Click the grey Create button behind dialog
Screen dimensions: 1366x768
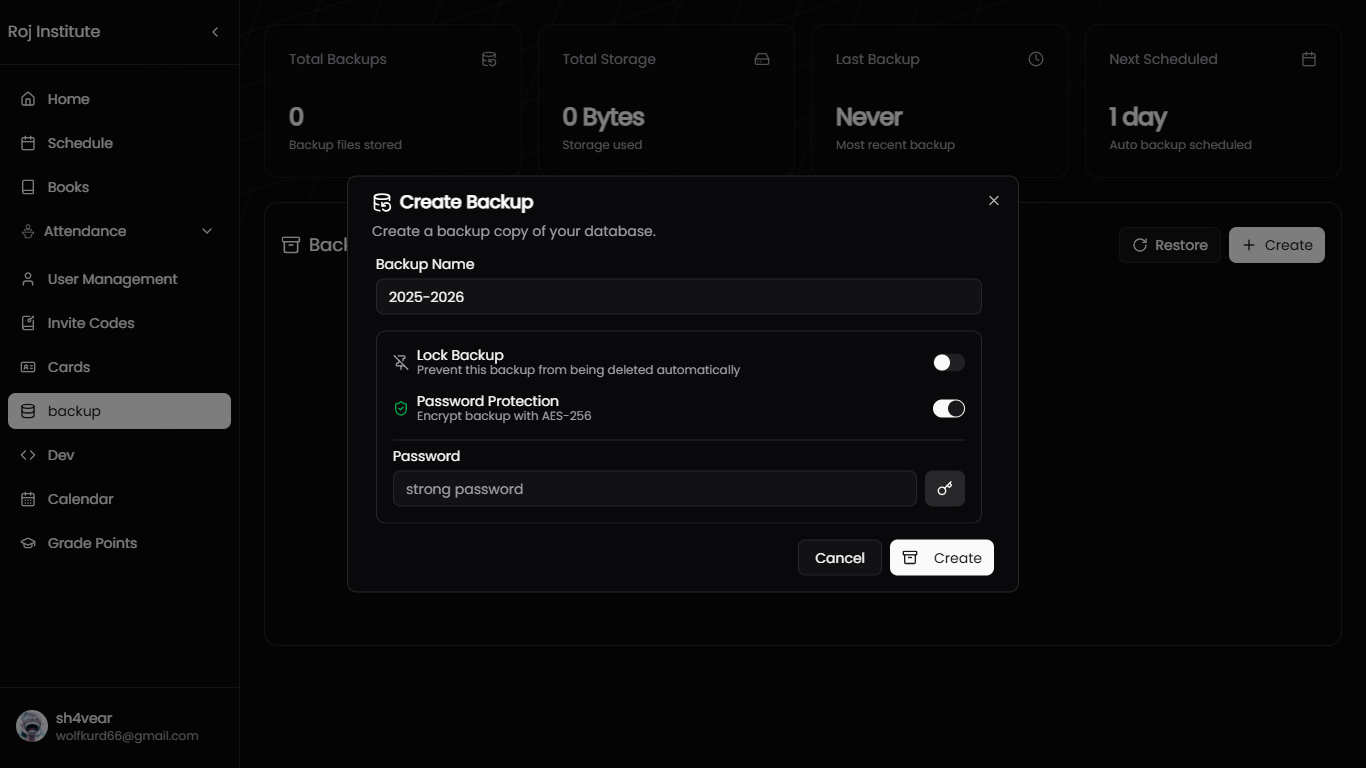tap(1277, 245)
